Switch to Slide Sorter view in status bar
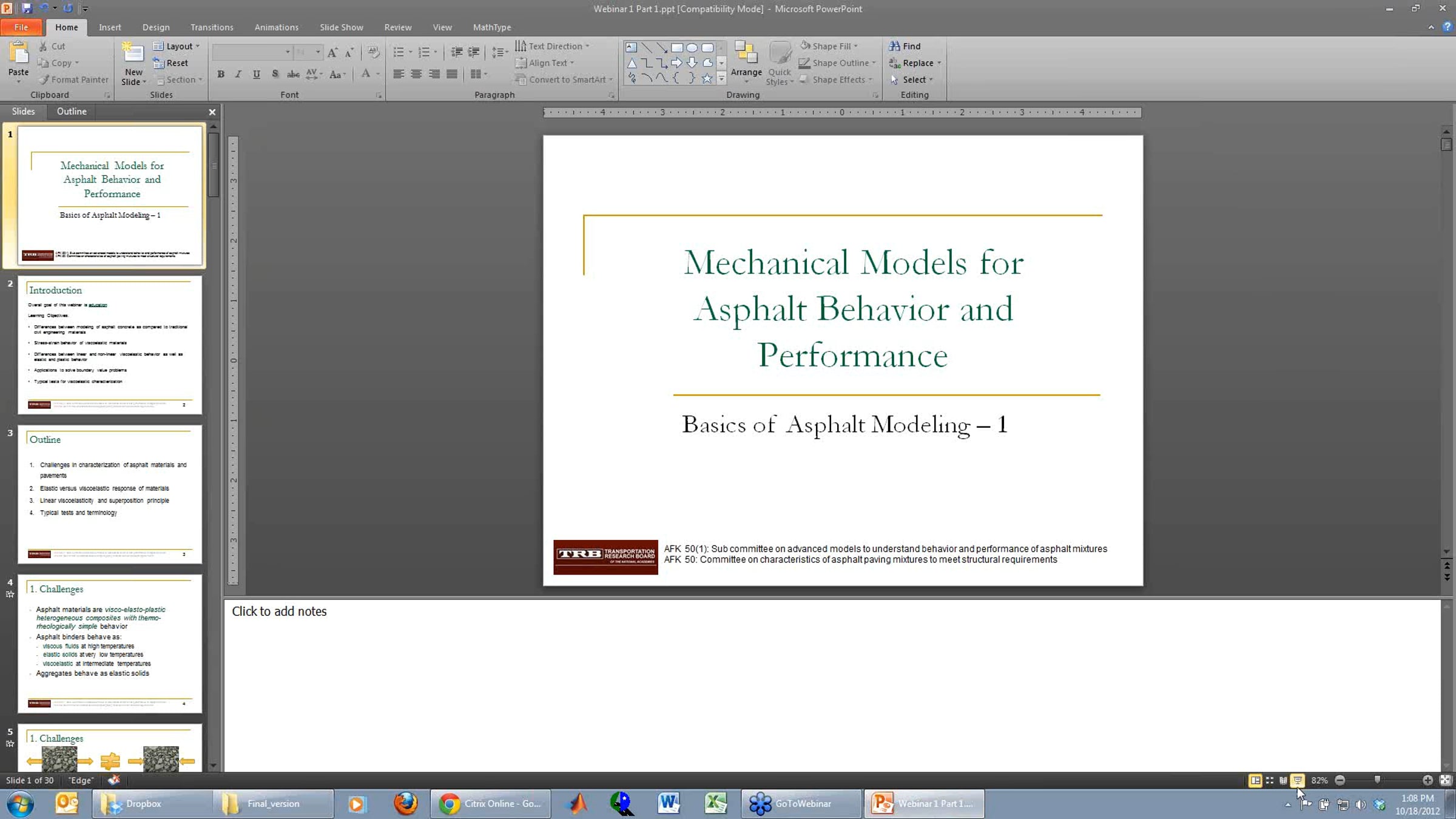Viewport: 1456px width, 819px height. tap(1269, 780)
